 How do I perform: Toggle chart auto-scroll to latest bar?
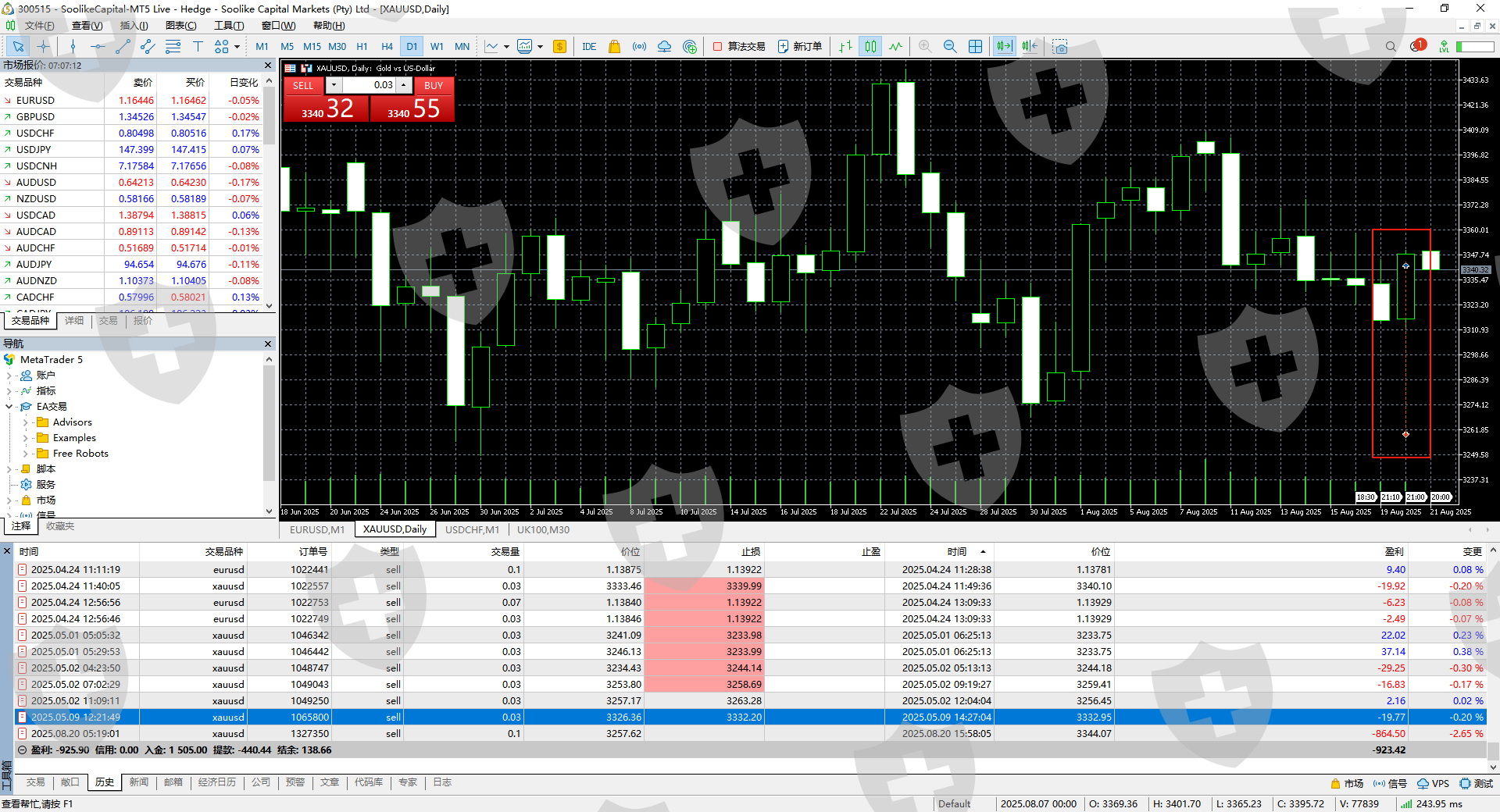point(1003,47)
